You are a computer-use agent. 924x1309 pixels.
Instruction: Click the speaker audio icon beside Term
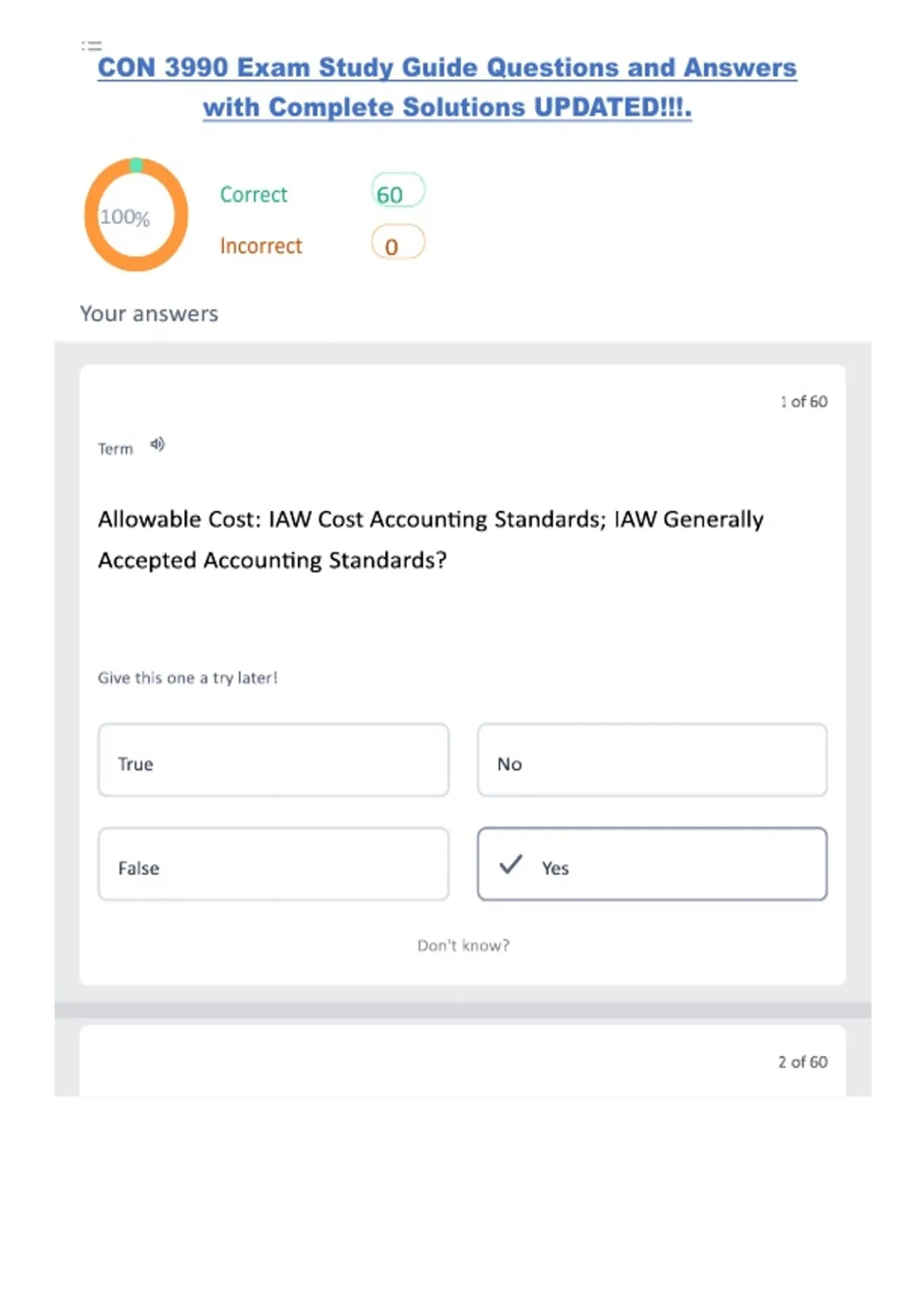tap(158, 444)
